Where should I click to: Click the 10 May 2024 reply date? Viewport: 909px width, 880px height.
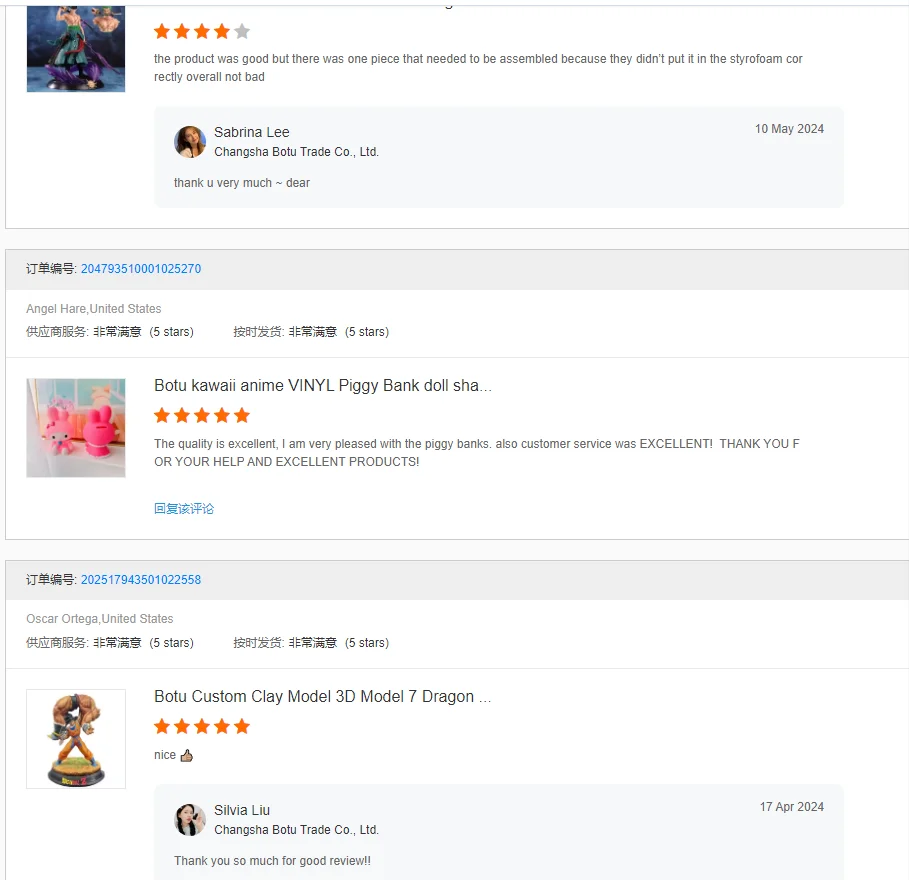click(789, 129)
